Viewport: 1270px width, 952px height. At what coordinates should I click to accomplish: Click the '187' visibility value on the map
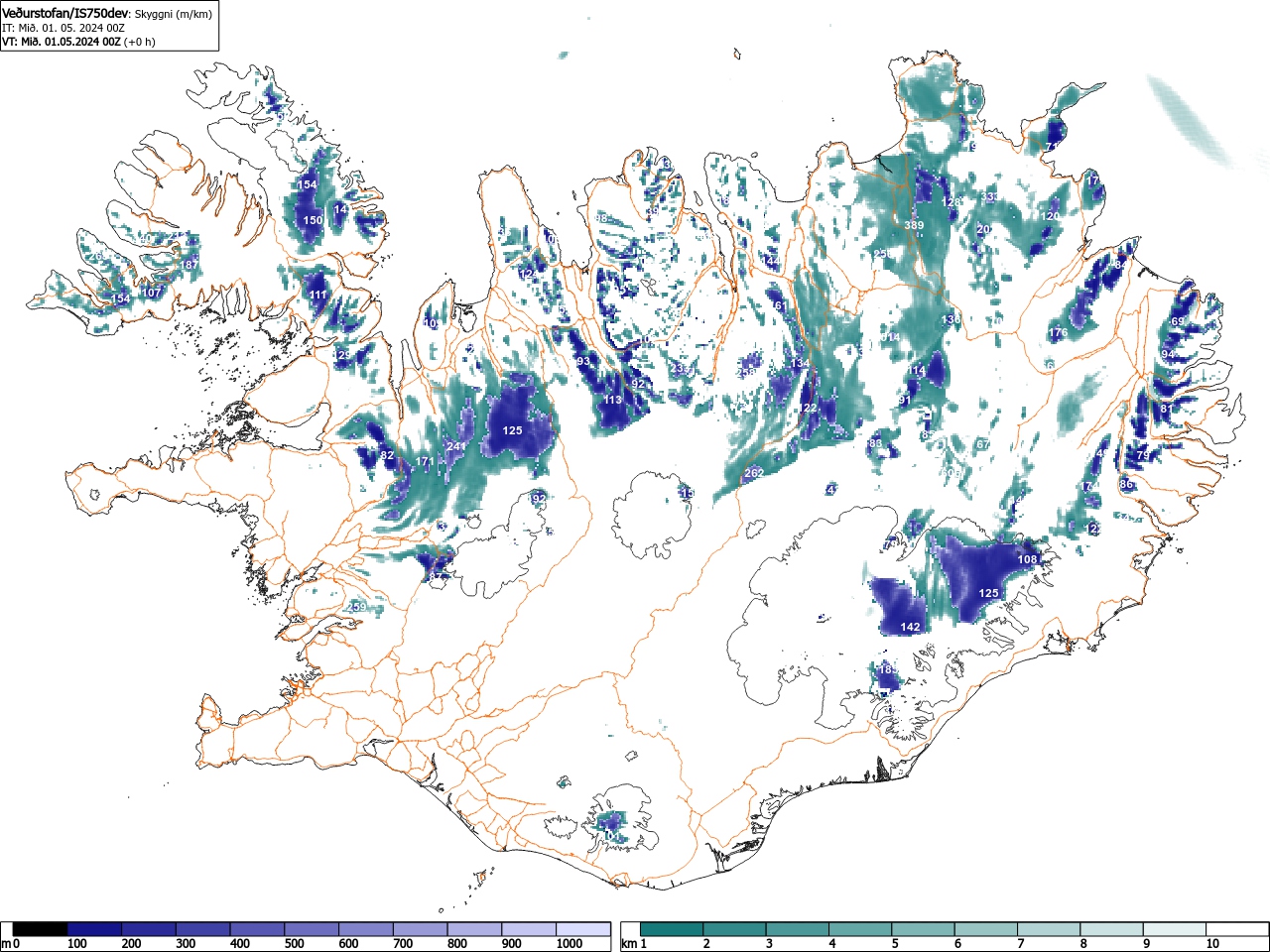pyautogui.click(x=190, y=265)
